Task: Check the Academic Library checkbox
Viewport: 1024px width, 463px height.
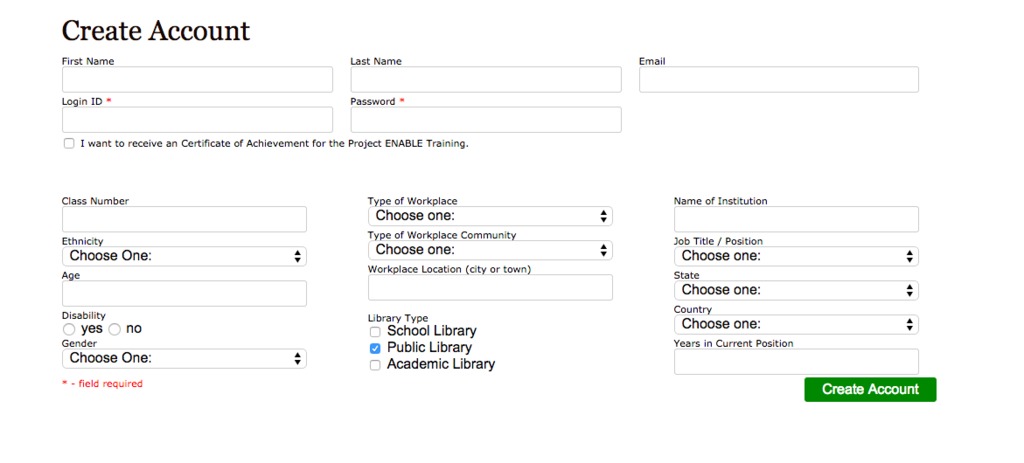Action: pyautogui.click(x=375, y=366)
